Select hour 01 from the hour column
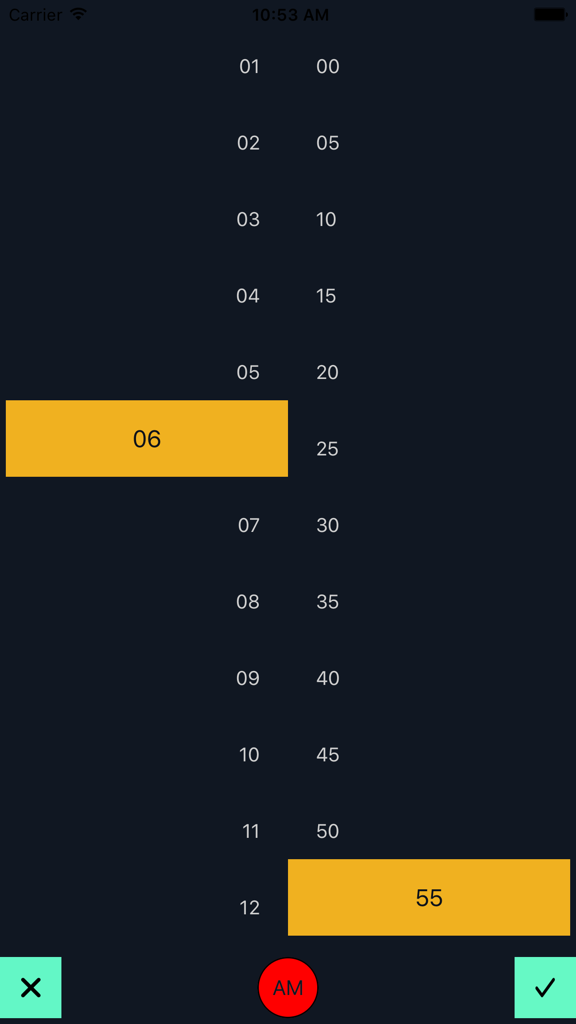576x1024 pixels. pyautogui.click(x=249, y=67)
